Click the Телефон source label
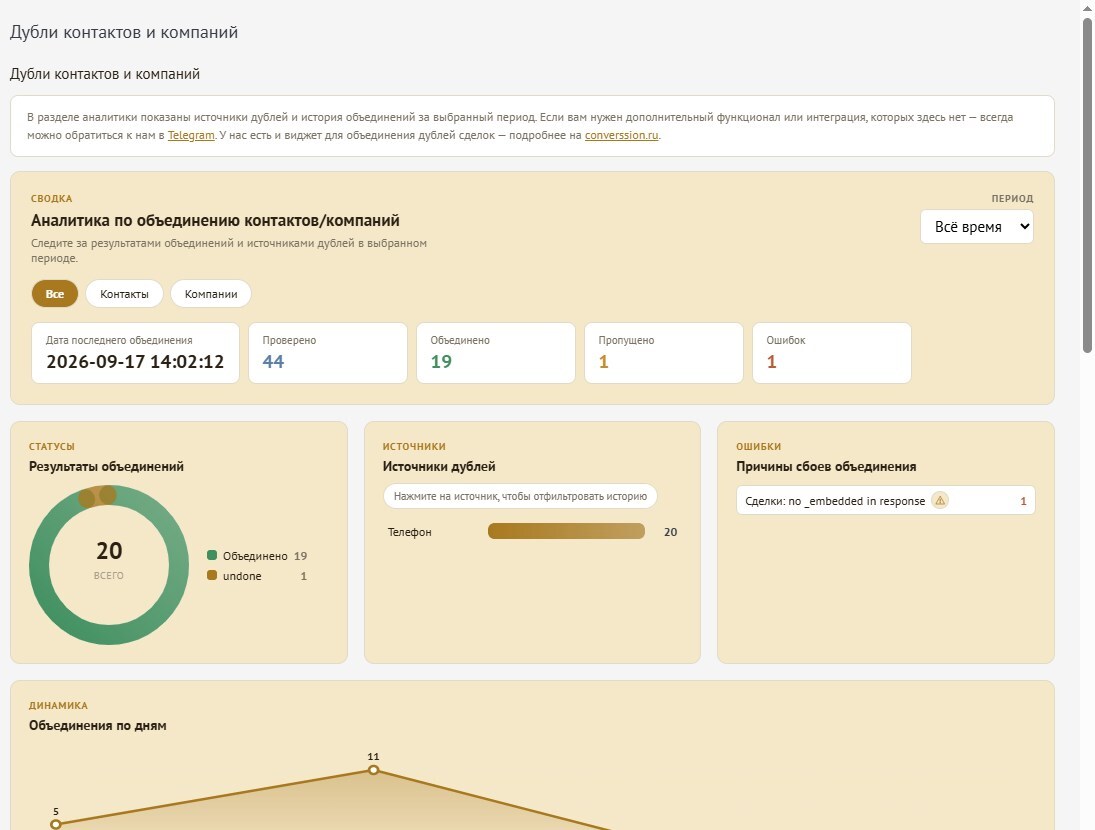Image resolution: width=1095 pixels, height=830 pixels. 409,532
